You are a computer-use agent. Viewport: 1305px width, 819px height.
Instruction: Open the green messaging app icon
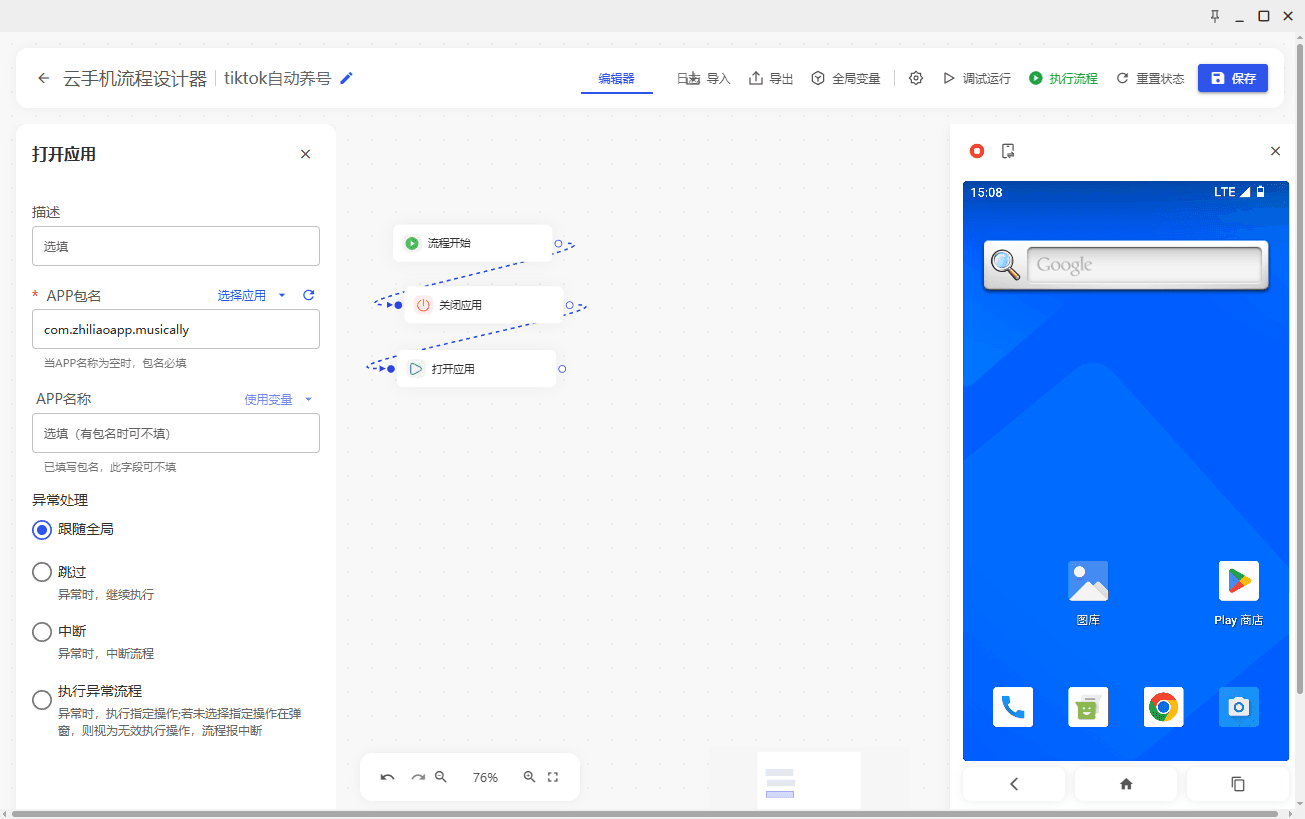tap(1088, 707)
